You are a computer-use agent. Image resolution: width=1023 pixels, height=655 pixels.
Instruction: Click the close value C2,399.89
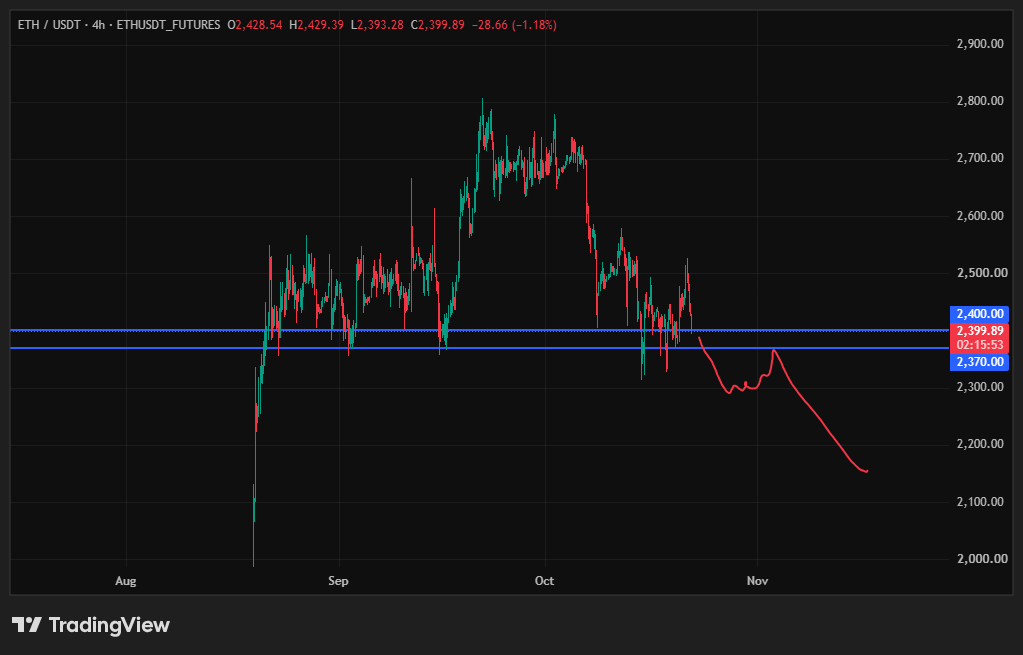coord(437,25)
